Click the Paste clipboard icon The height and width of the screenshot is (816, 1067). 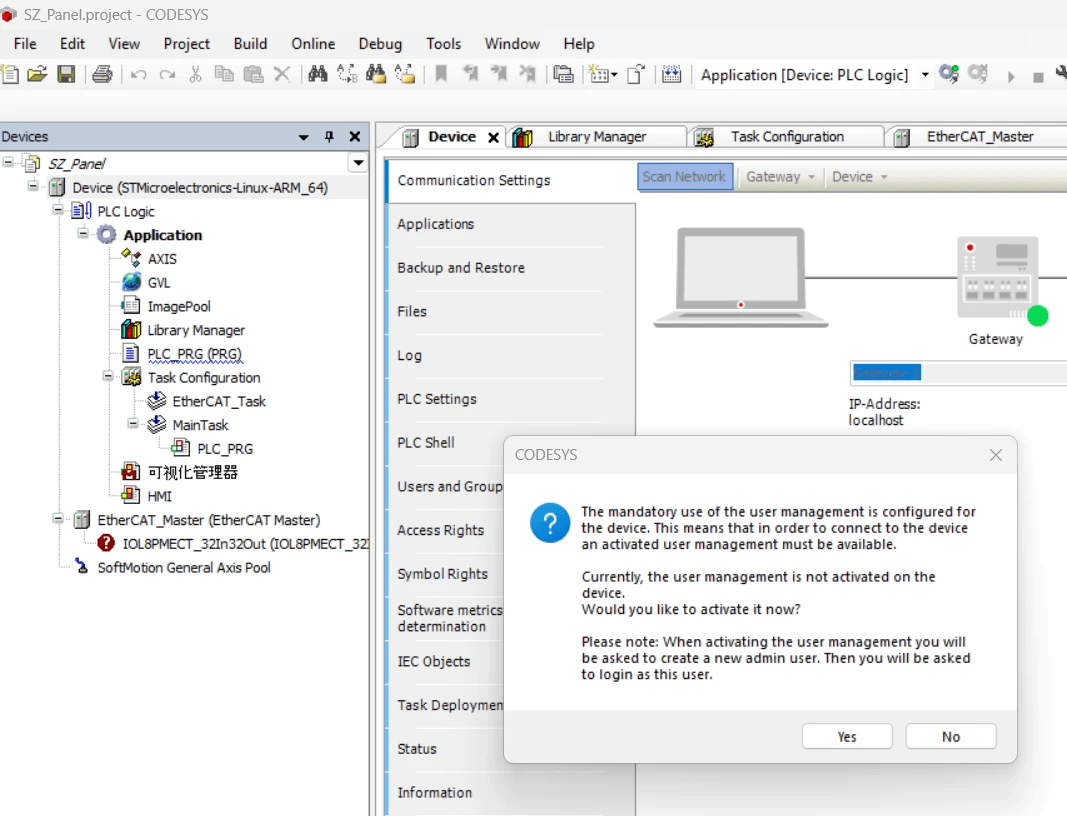[x=253, y=74]
